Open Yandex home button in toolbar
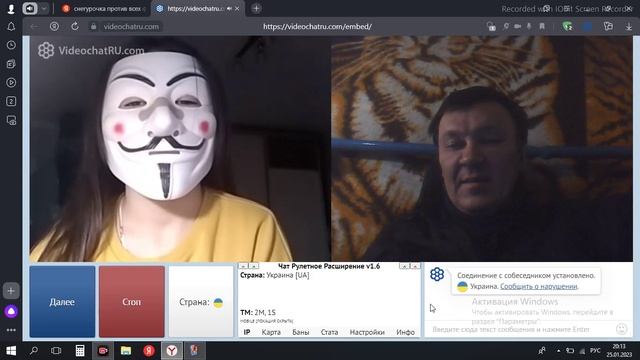The image size is (640, 360). coord(54,27)
